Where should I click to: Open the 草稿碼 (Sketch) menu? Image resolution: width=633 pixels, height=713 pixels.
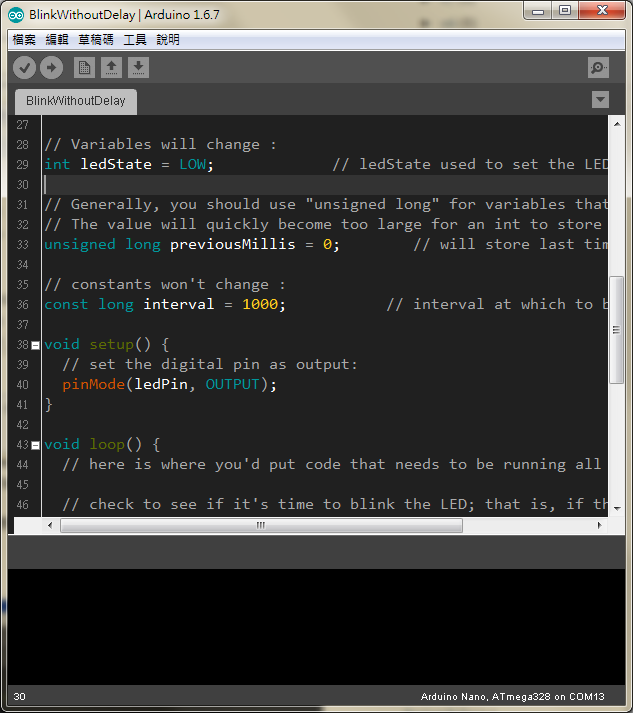click(x=95, y=40)
